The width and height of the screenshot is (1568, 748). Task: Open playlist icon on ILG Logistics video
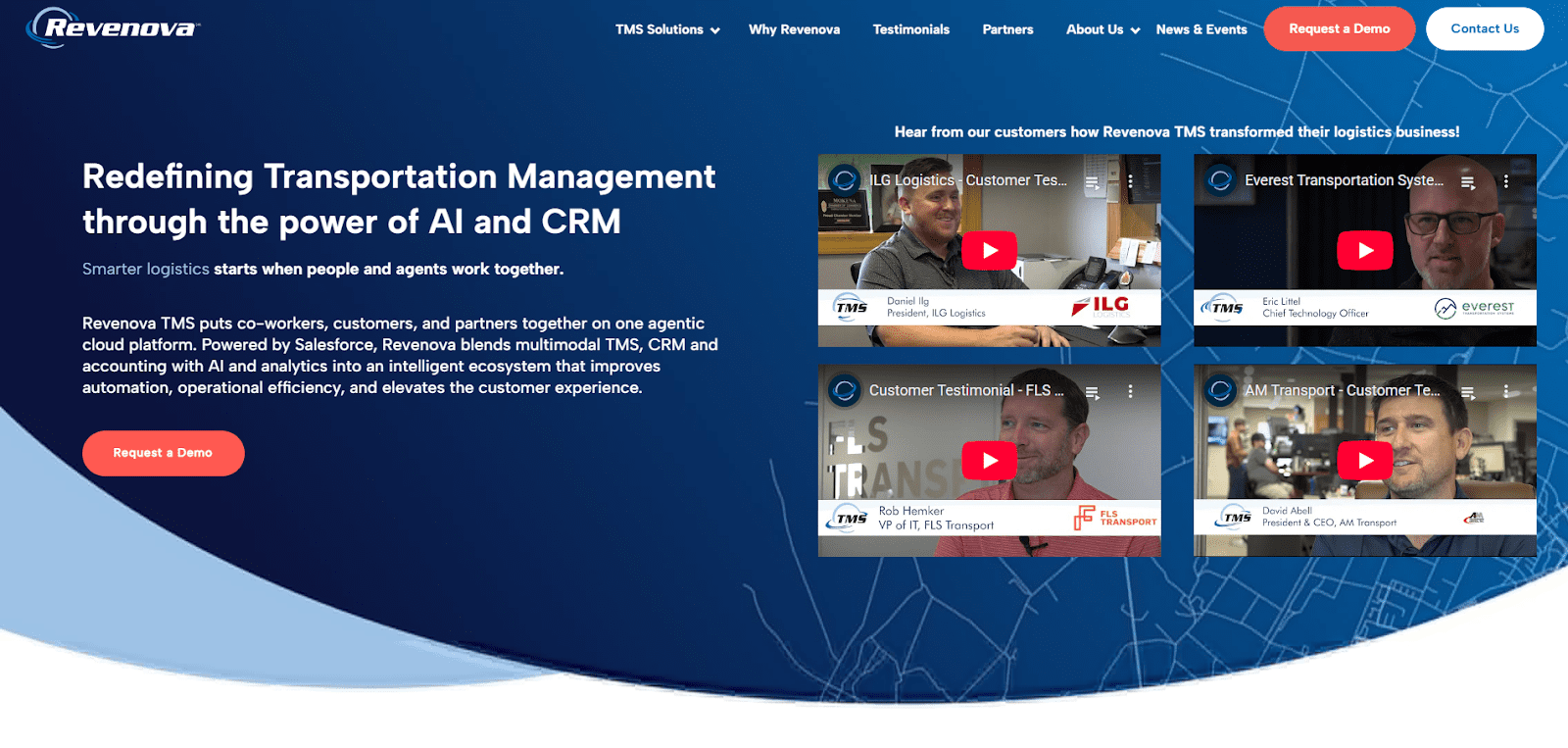1092,181
